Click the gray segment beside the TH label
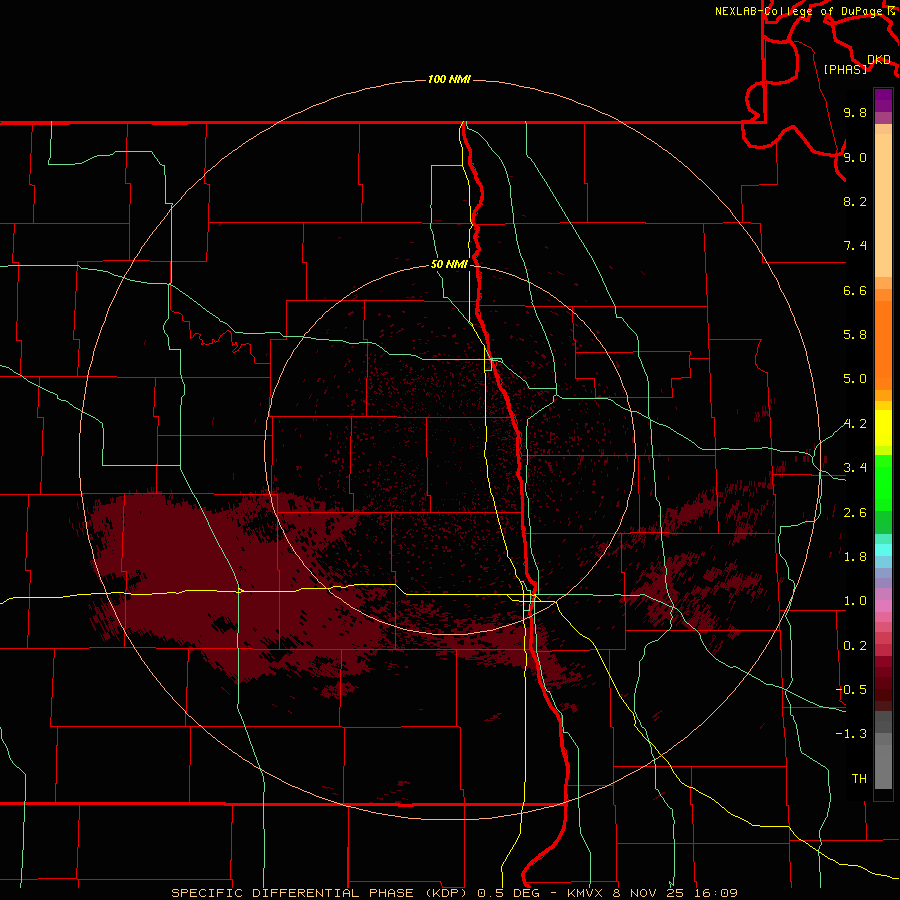The height and width of the screenshot is (900, 900). point(883,766)
